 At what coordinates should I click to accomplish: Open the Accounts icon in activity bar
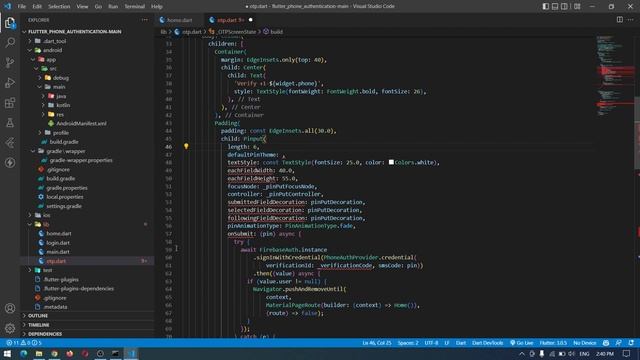10,308
